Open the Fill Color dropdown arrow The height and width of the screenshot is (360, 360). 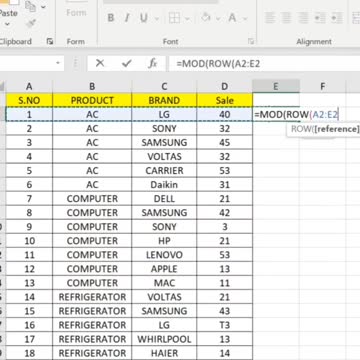pos(218,18)
